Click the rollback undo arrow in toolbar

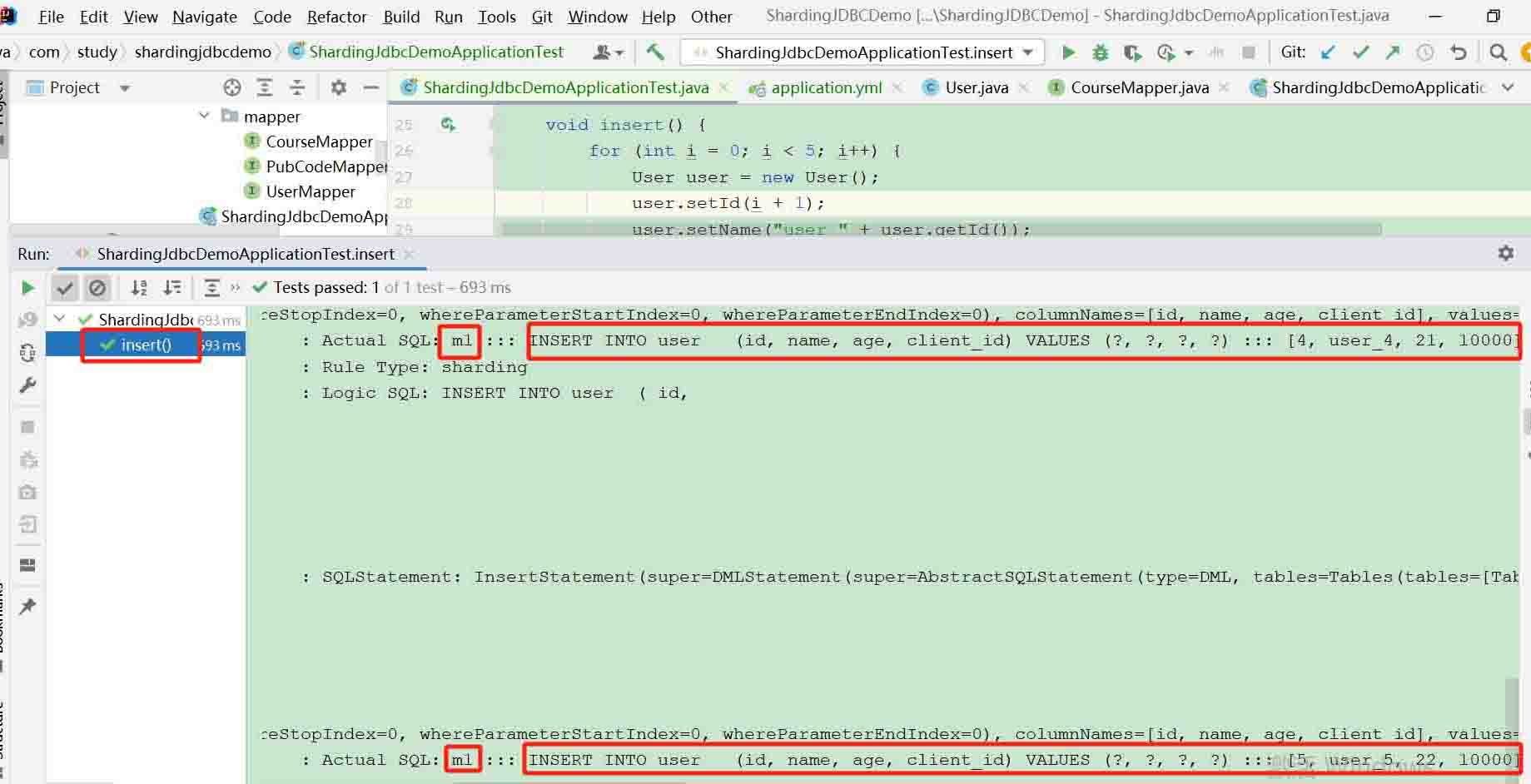(x=1458, y=52)
